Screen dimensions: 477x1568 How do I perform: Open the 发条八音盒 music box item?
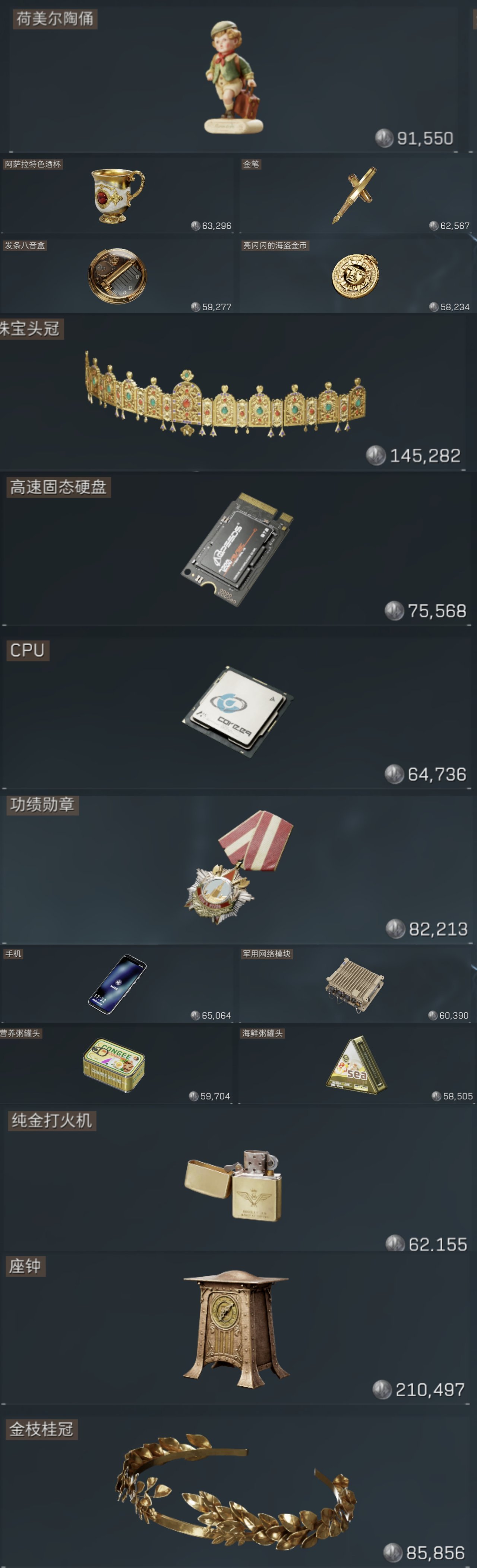coord(117,275)
